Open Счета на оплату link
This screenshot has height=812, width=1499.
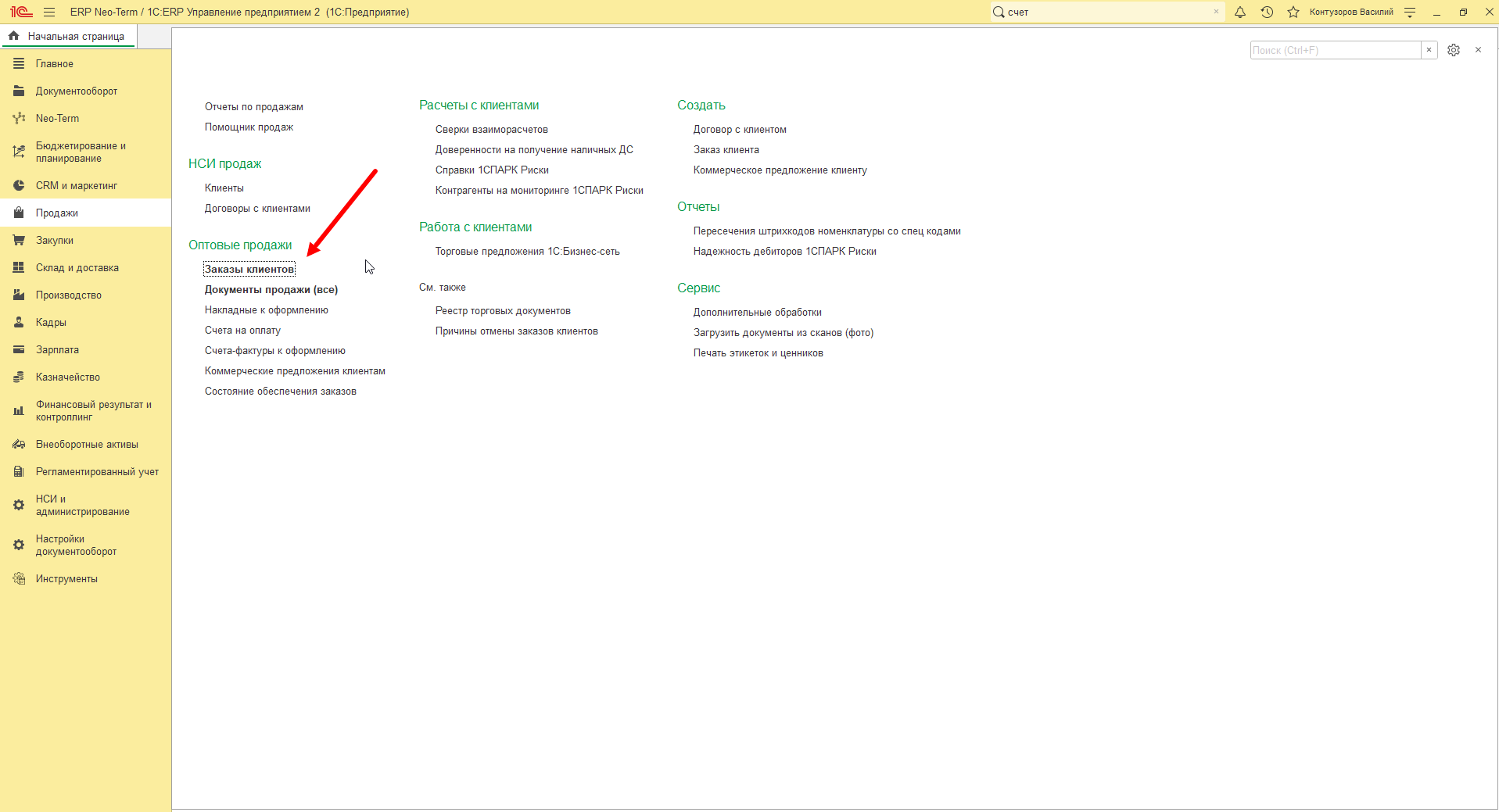tap(242, 330)
